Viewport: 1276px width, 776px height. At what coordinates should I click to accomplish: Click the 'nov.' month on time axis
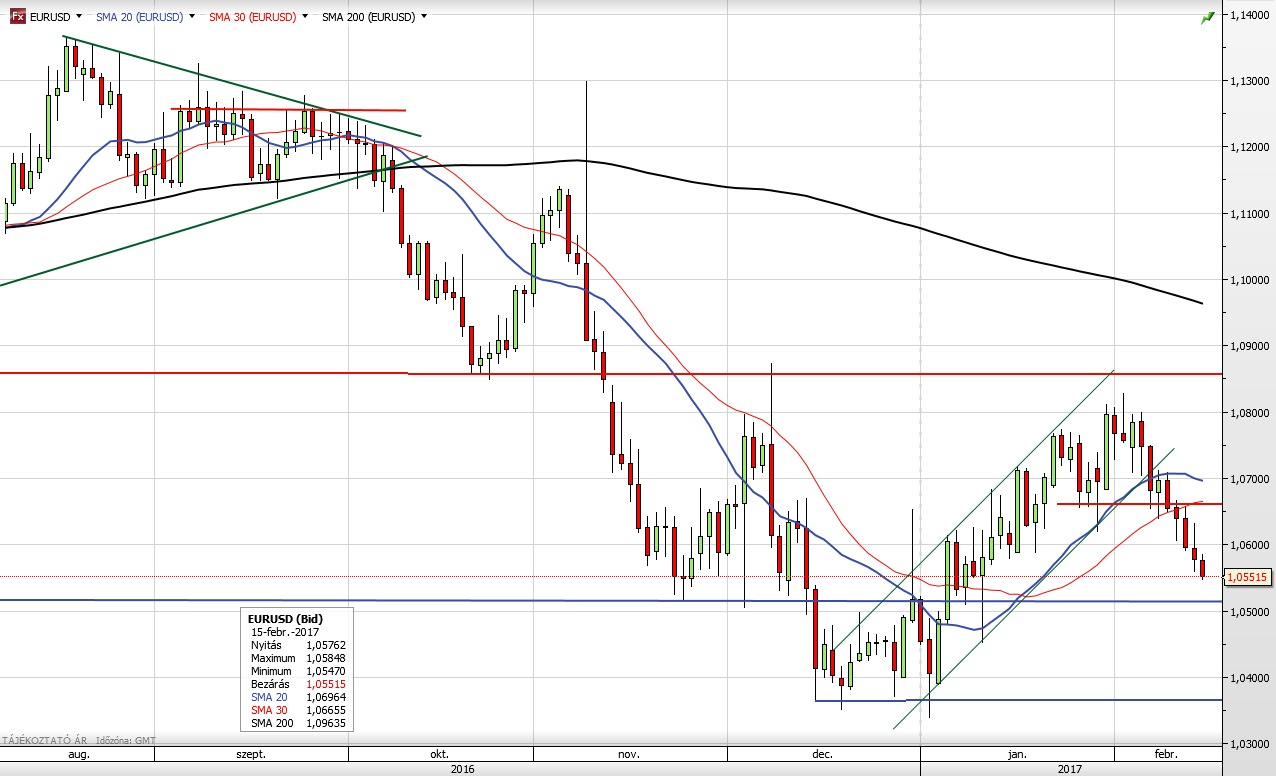point(629,754)
